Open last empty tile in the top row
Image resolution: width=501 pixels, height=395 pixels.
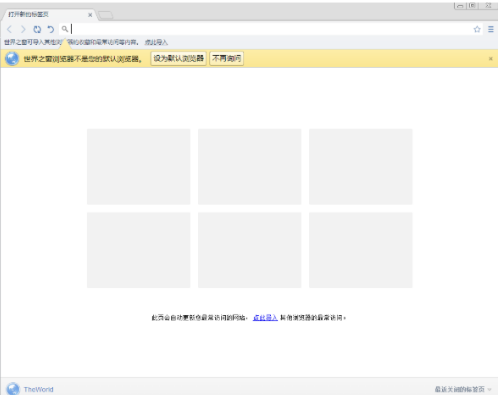361,167
